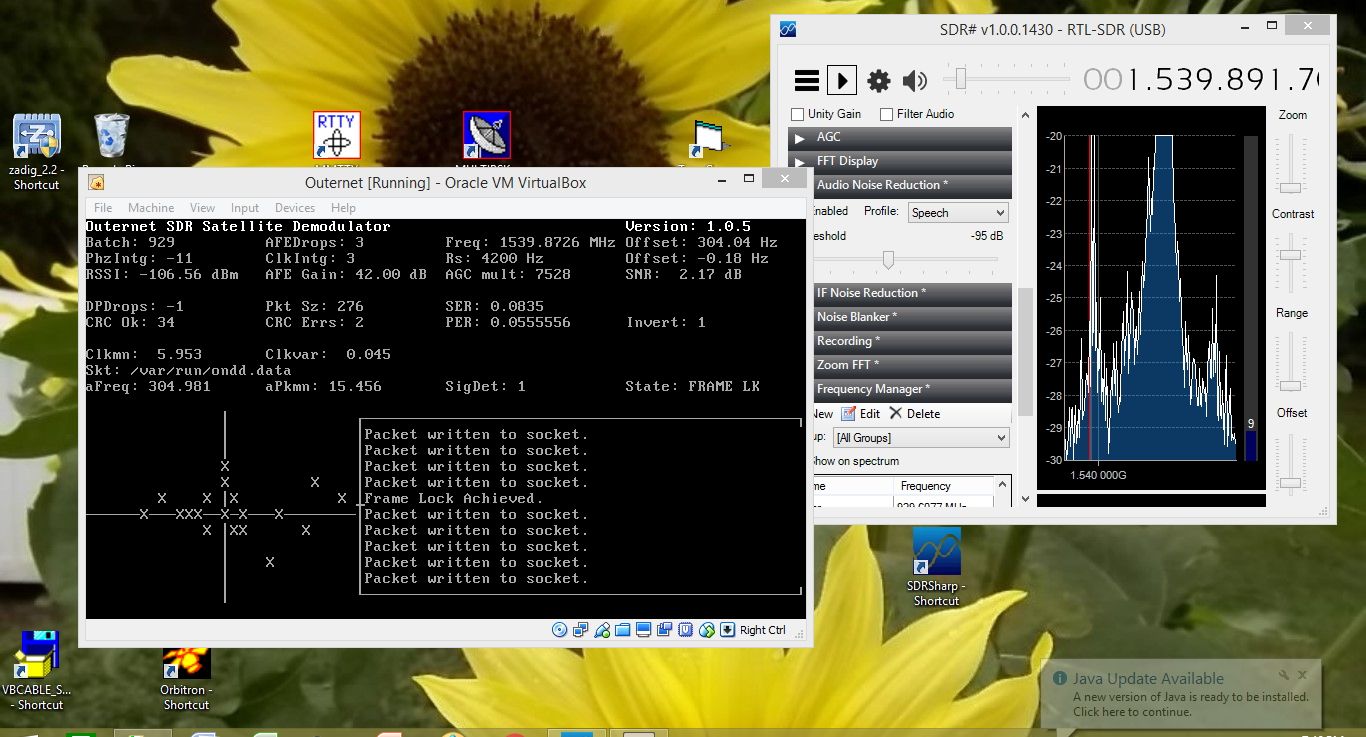Open VirtualBox Input menu
Image resolution: width=1366 pixels, height=737 pixels.
[x=245, y=208]
